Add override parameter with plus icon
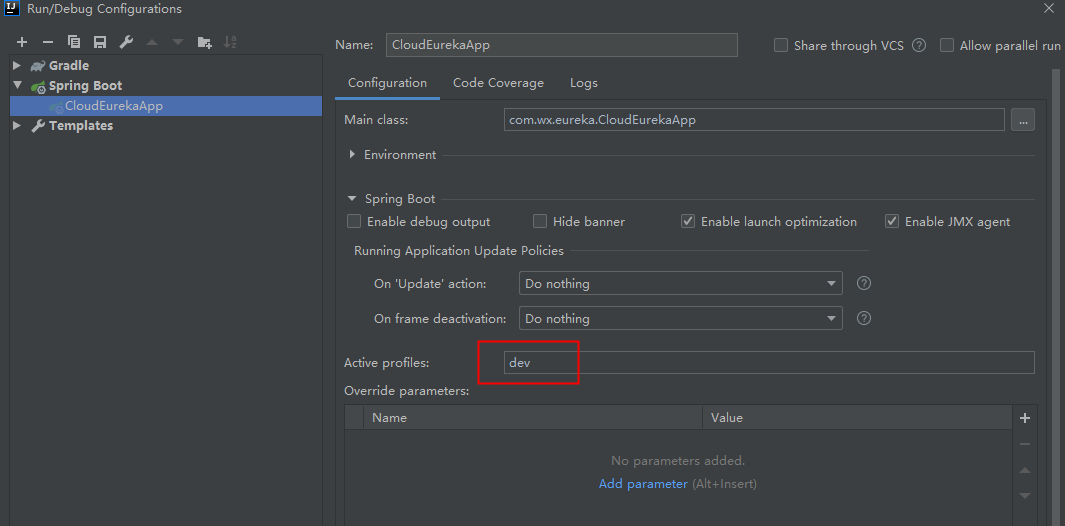Viewport: 1065px width, 526px height. point(1026,418)
